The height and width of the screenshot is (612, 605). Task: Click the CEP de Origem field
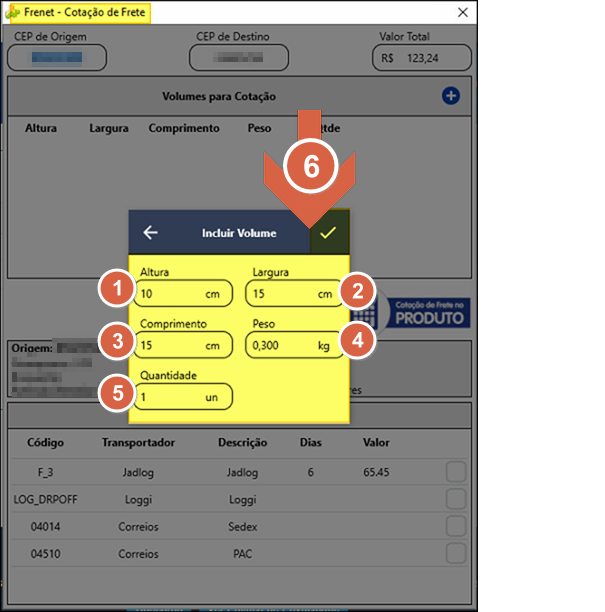click(57, 58)
